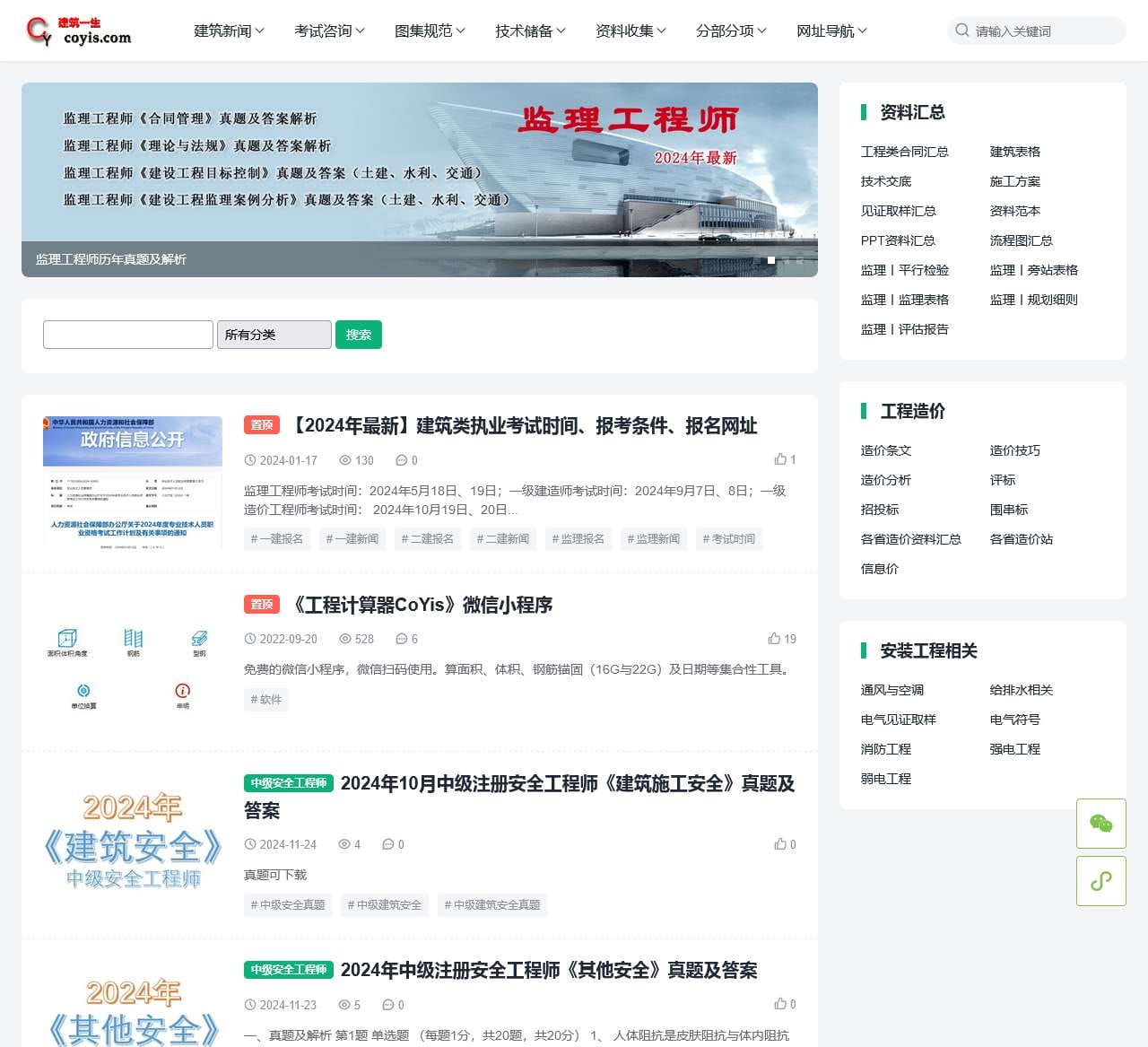
Task: Expand the 分部分项 menu
Action: (731, 31)
